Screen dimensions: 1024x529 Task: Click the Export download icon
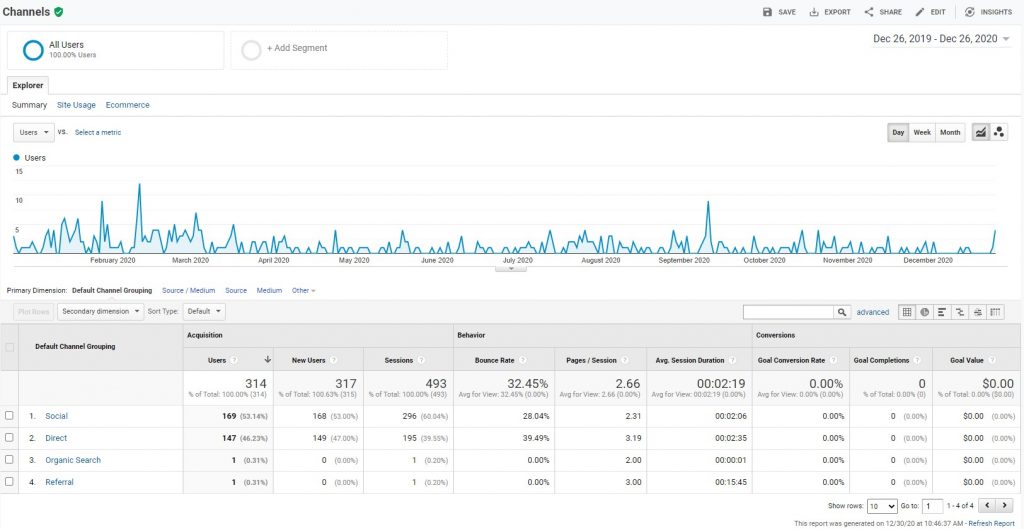tap(814, 12)
